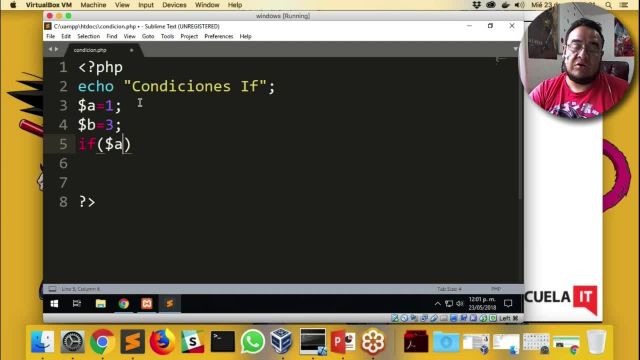The width and height of the screenshot is (640, 360).
Task: Open the Tools menu
Action: (x=167, y=36)
